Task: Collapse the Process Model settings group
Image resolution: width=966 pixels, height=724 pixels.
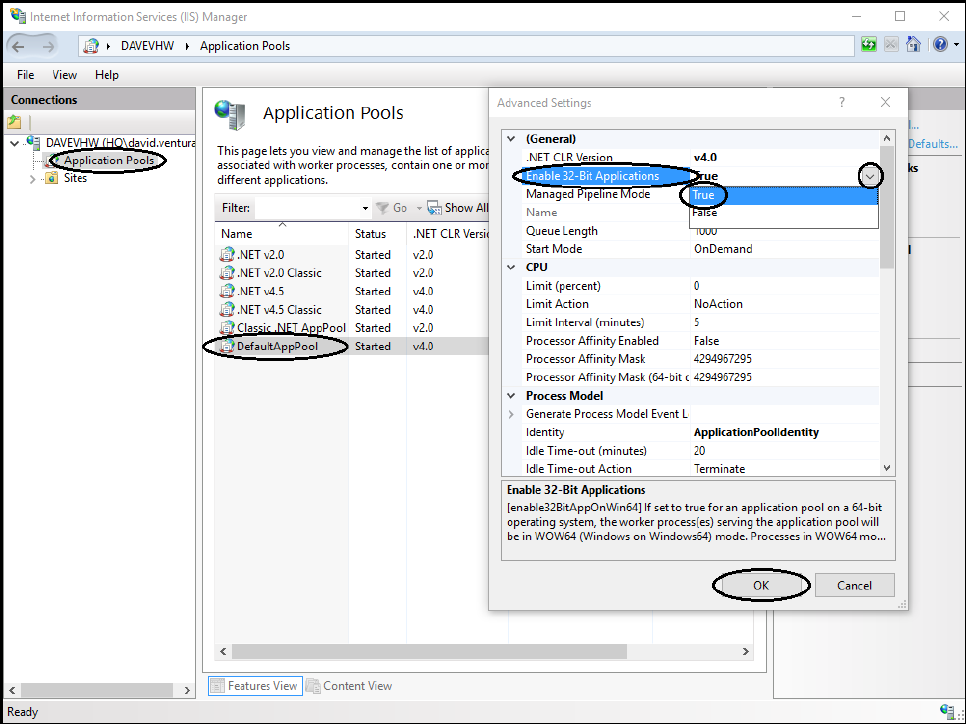Action: [511, 396]
